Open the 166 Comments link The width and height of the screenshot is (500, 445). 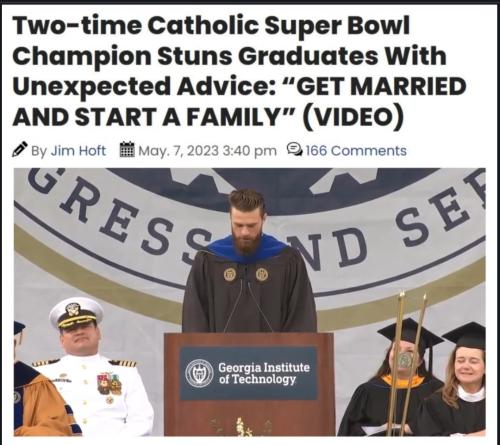coord(356,151)
